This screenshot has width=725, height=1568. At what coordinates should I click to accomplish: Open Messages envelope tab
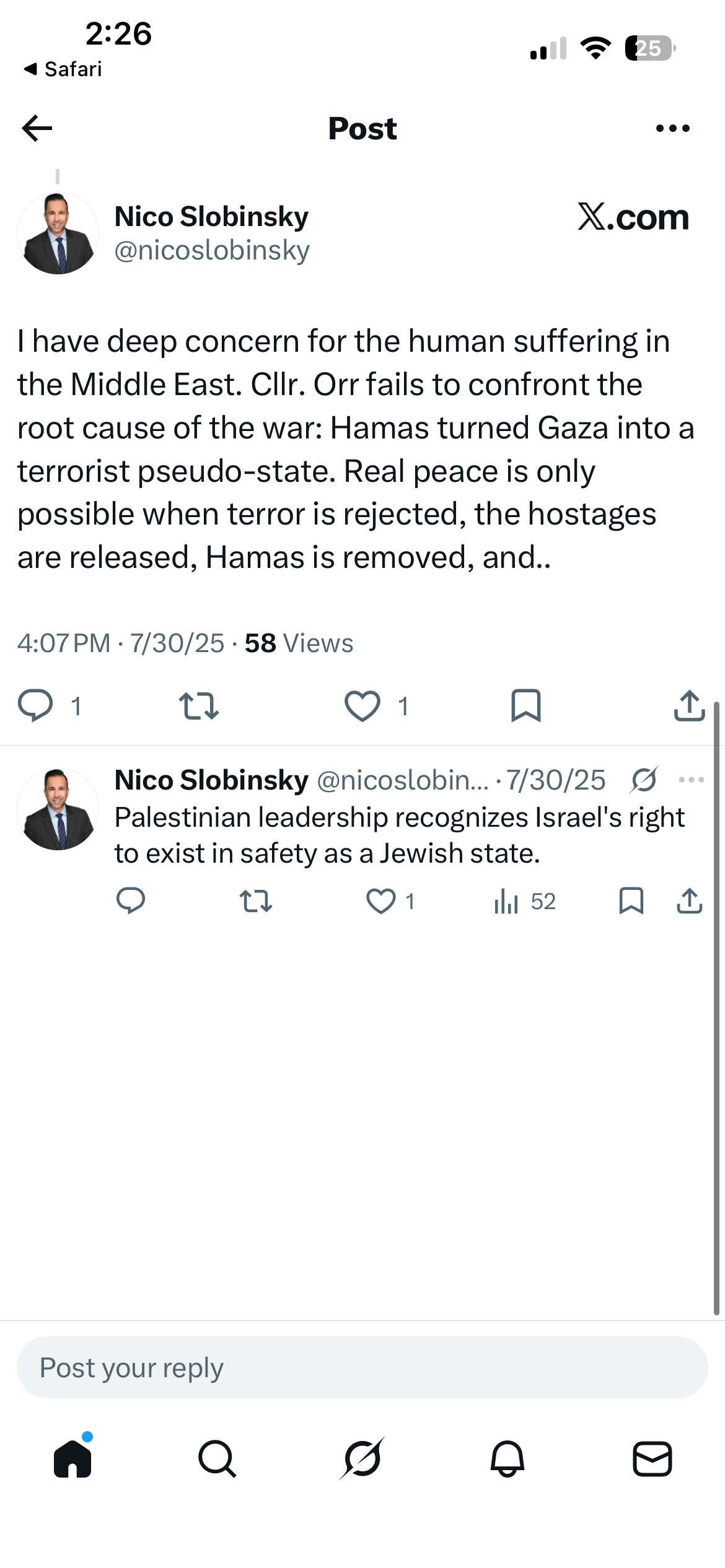[652, 1458]
